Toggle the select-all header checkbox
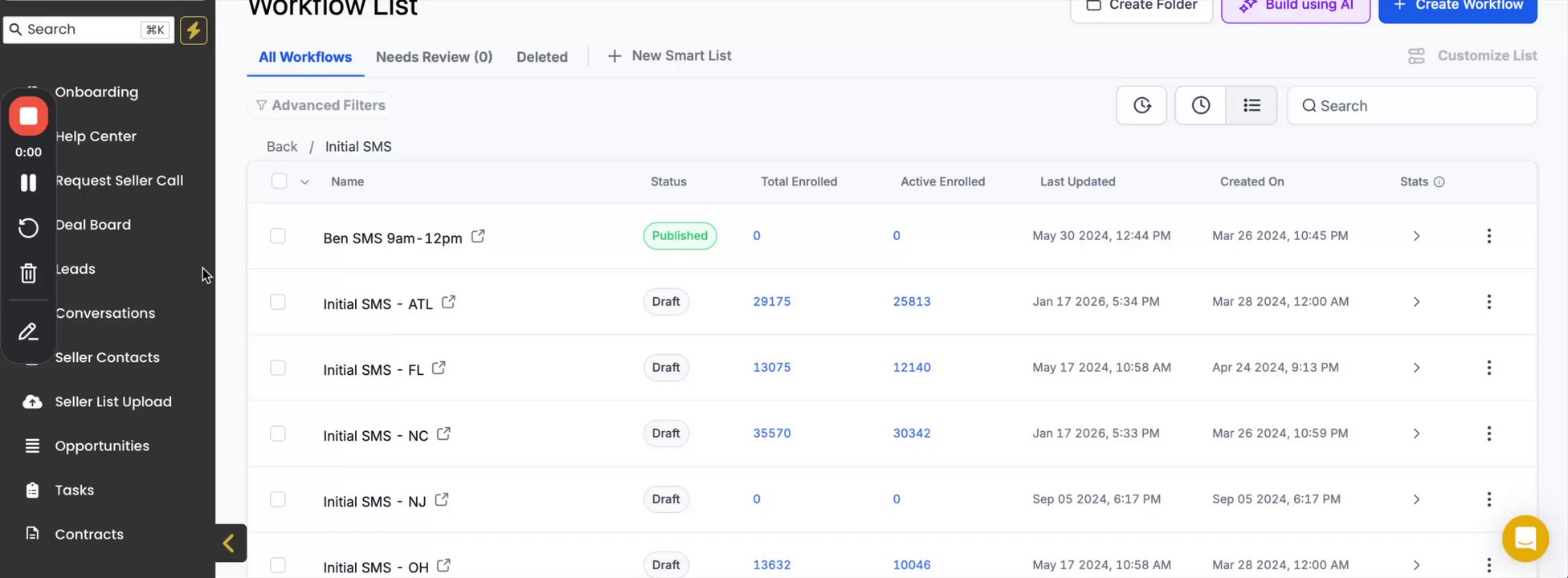The height and width of the screenshot is (578, 1568). coord(280,181)
